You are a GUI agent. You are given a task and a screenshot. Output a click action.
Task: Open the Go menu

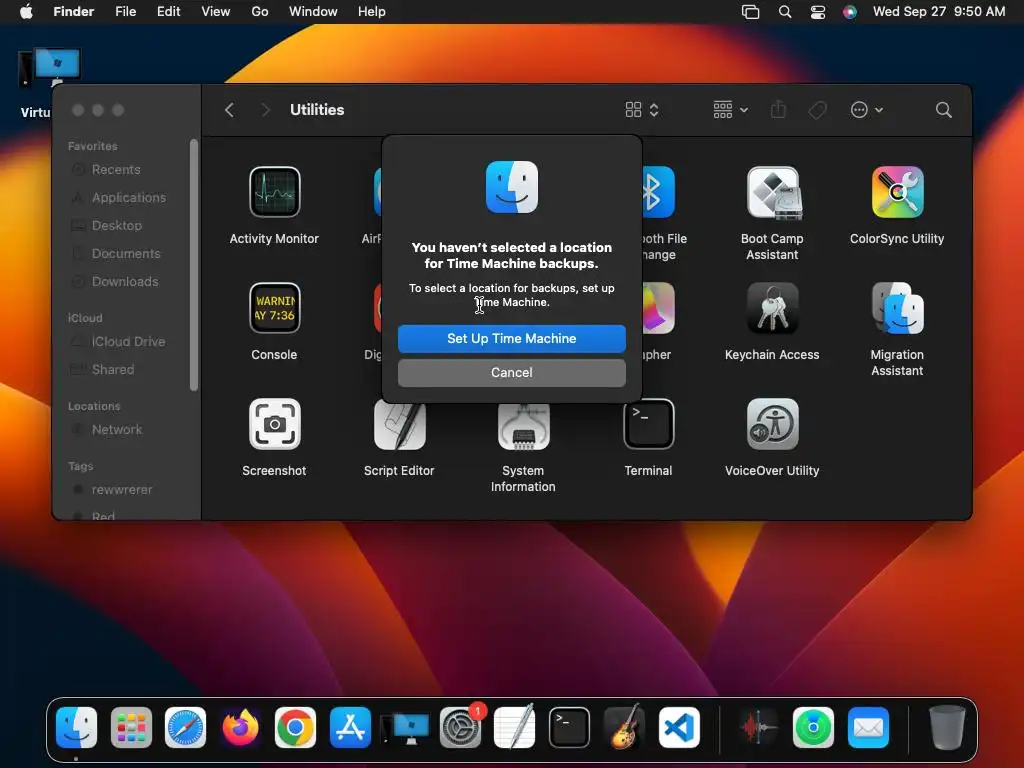coord(260,12)
